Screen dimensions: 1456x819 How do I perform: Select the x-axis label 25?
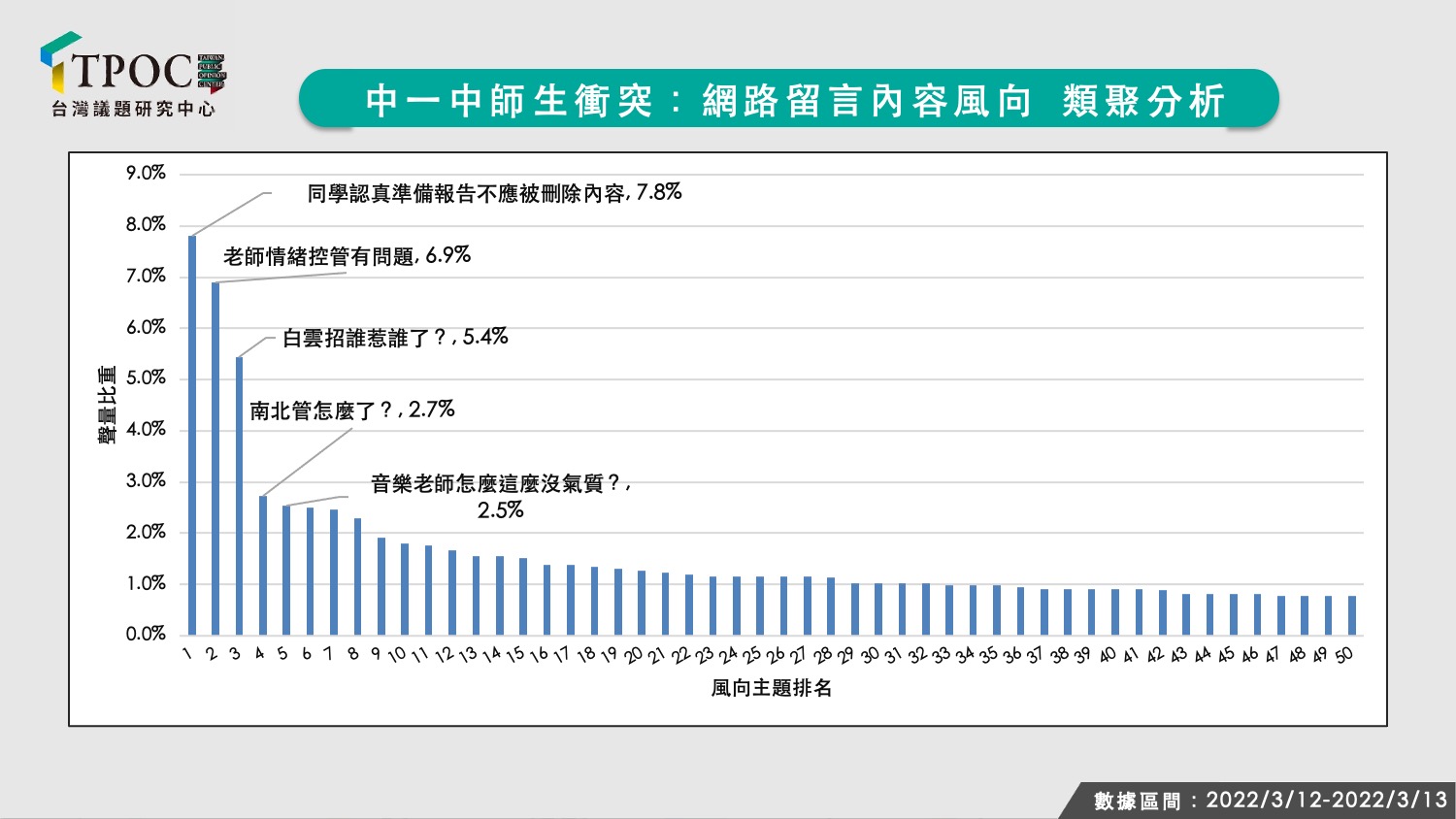(751, 655)
